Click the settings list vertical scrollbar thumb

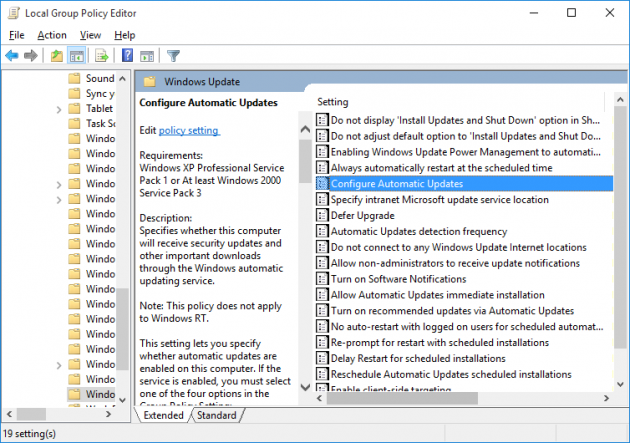click(x=620, y=227)
